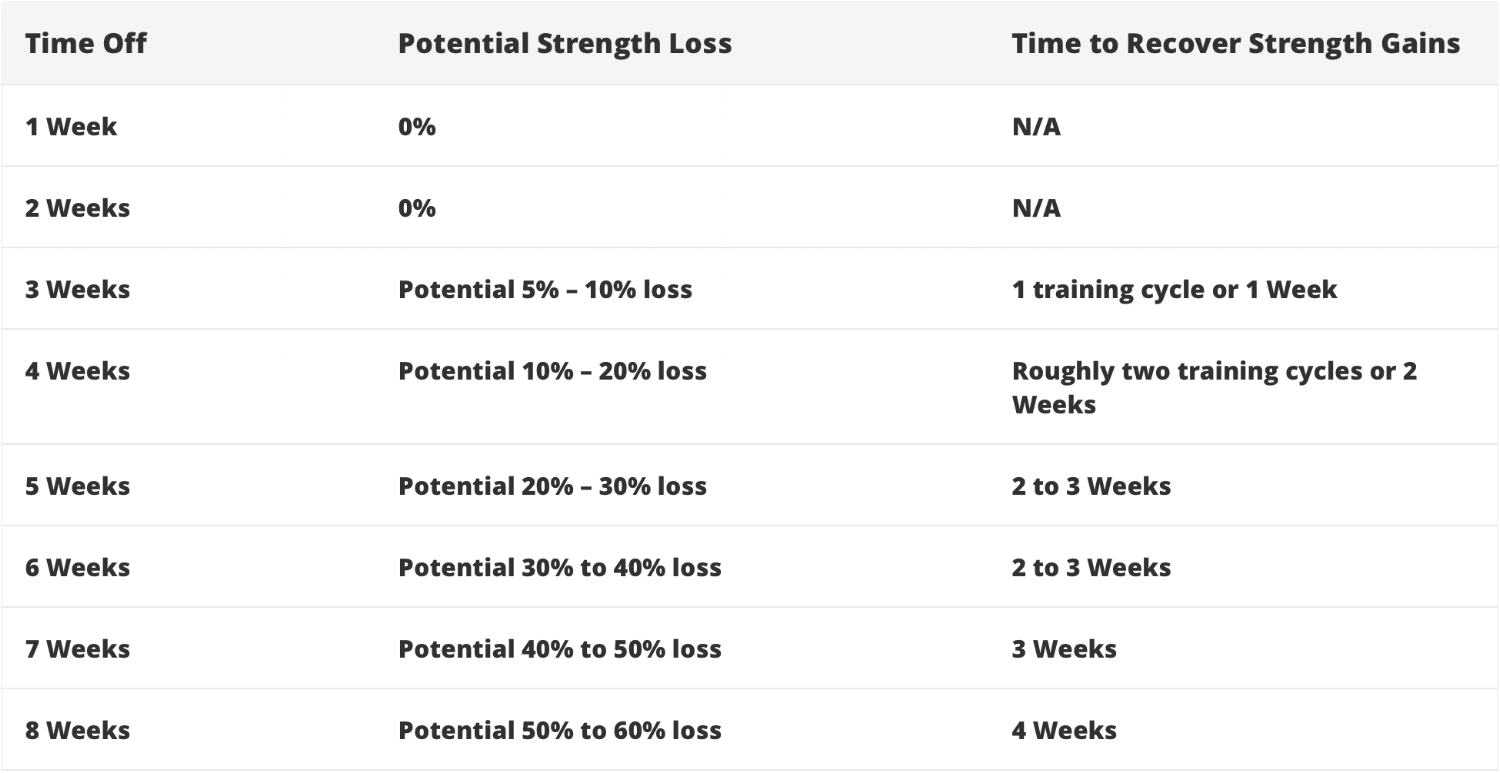Click the Roughly two training cycles cell
This screenshot has height=773, width=1500.
point(1215,388)
